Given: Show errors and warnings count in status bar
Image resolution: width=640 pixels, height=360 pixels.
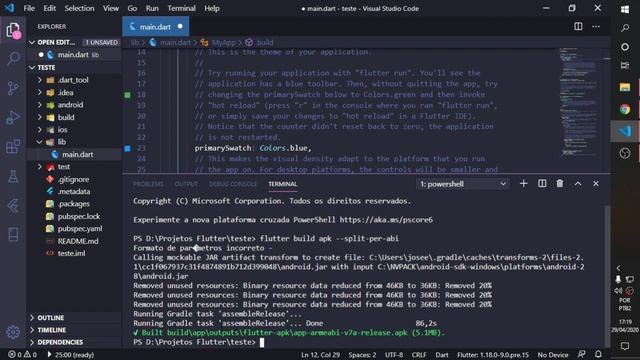Looking at the screenshot, I should [x=23, y=355].
